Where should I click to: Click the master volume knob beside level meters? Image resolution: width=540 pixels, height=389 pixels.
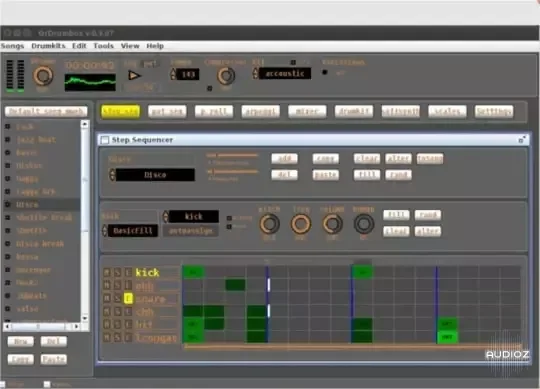tap(43, 76)
